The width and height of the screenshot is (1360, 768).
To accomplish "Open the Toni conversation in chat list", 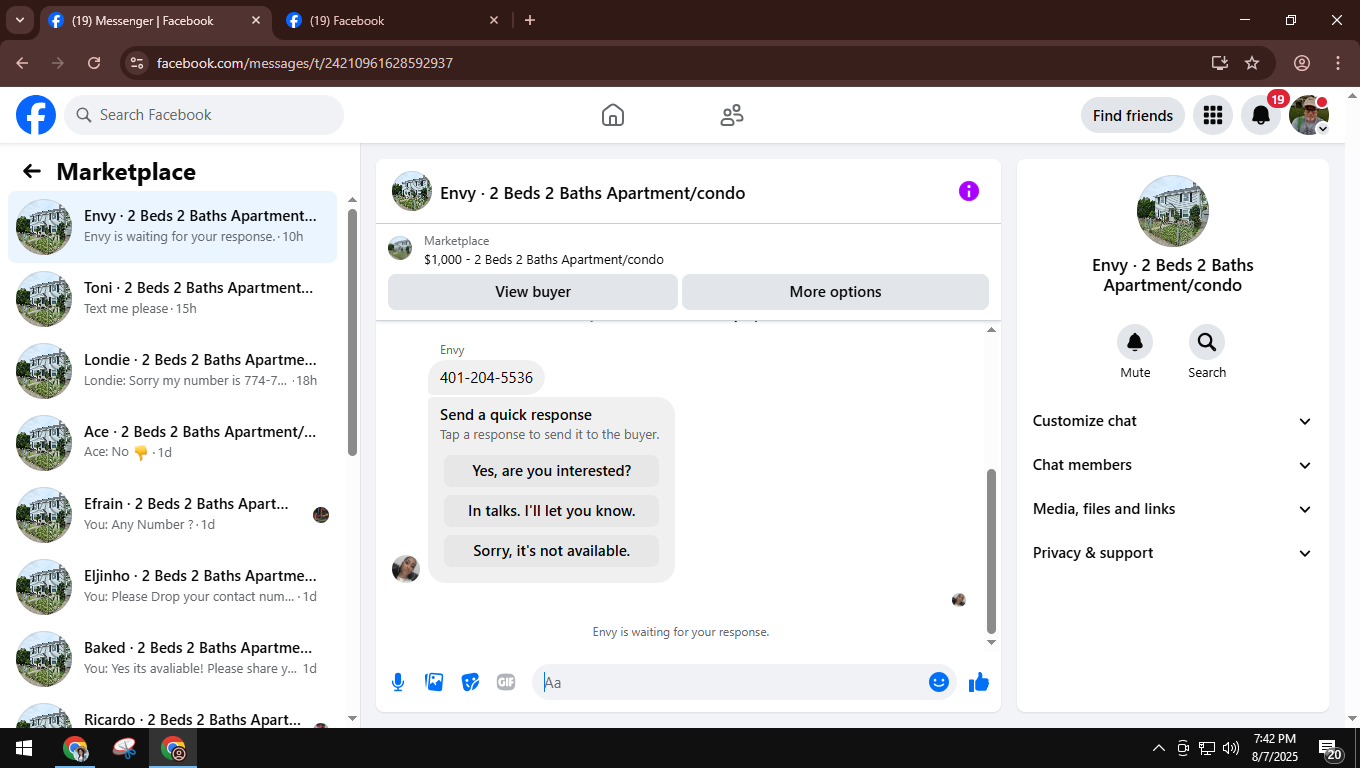I will pyautogui.click(x=173, y=299).
